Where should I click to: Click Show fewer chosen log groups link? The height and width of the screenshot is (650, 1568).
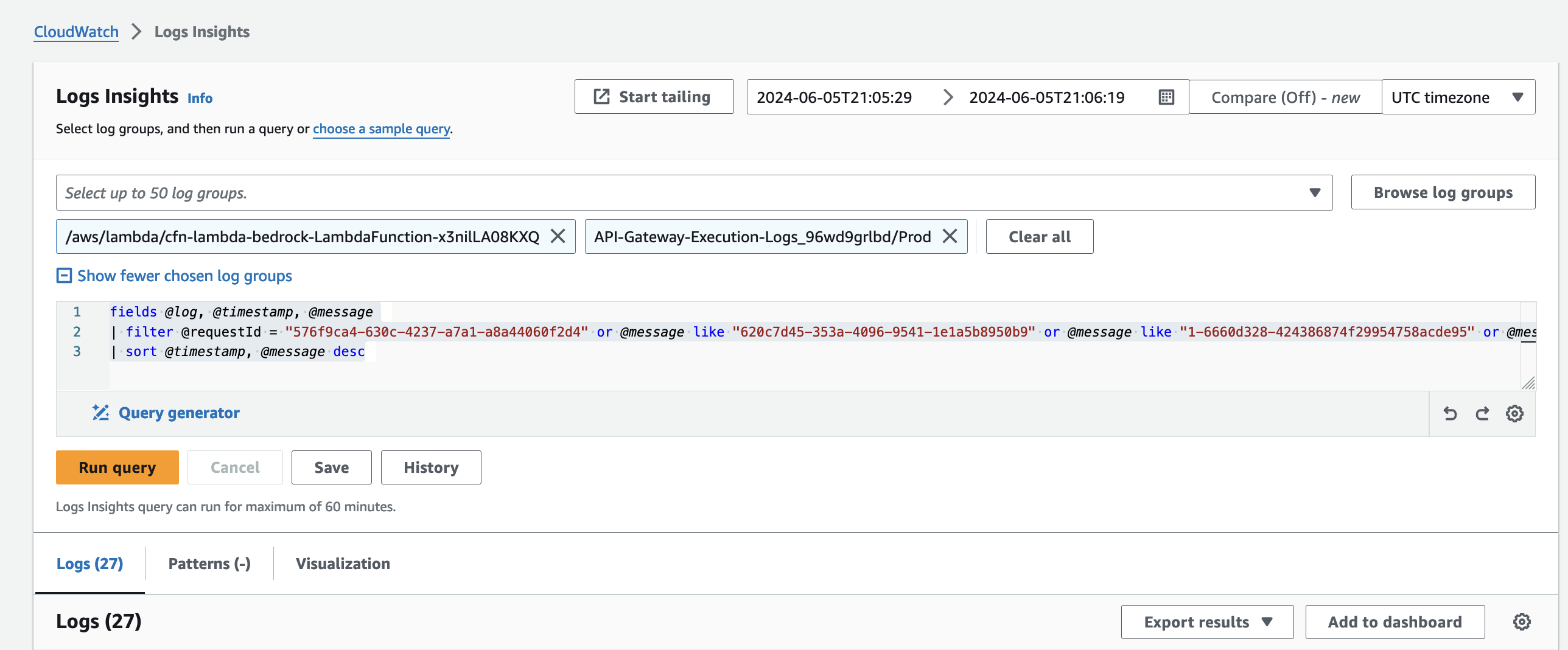(x=184, y=276)
